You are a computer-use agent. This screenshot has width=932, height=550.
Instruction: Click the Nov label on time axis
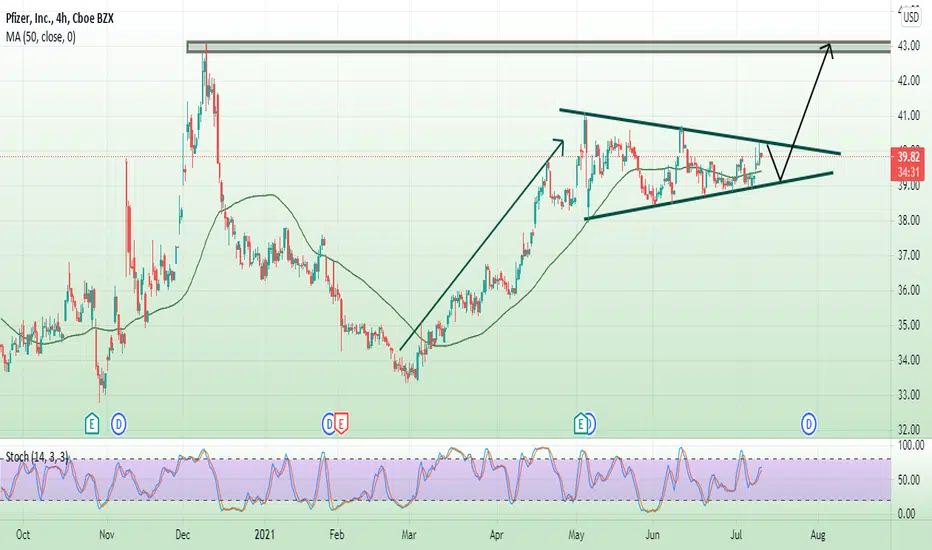[107, 535]
